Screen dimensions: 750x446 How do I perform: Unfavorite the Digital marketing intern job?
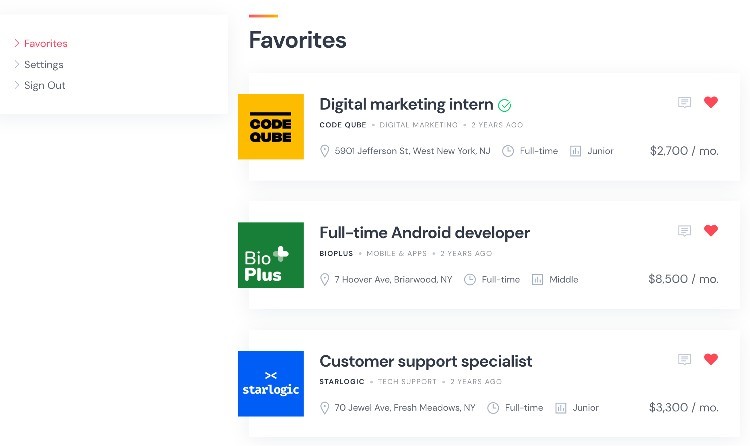pos(711,102)
